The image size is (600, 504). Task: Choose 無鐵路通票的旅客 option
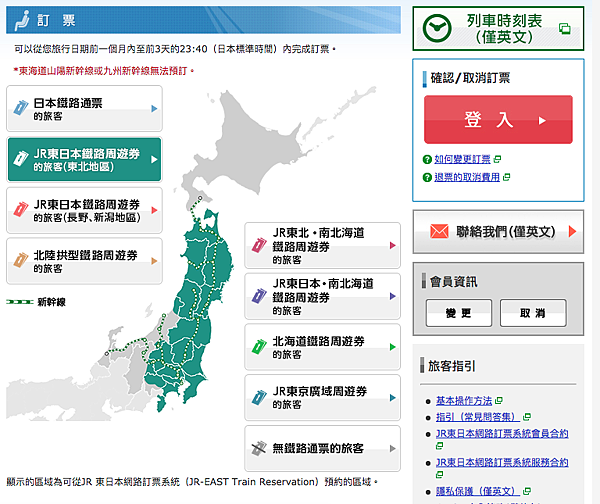323,449
